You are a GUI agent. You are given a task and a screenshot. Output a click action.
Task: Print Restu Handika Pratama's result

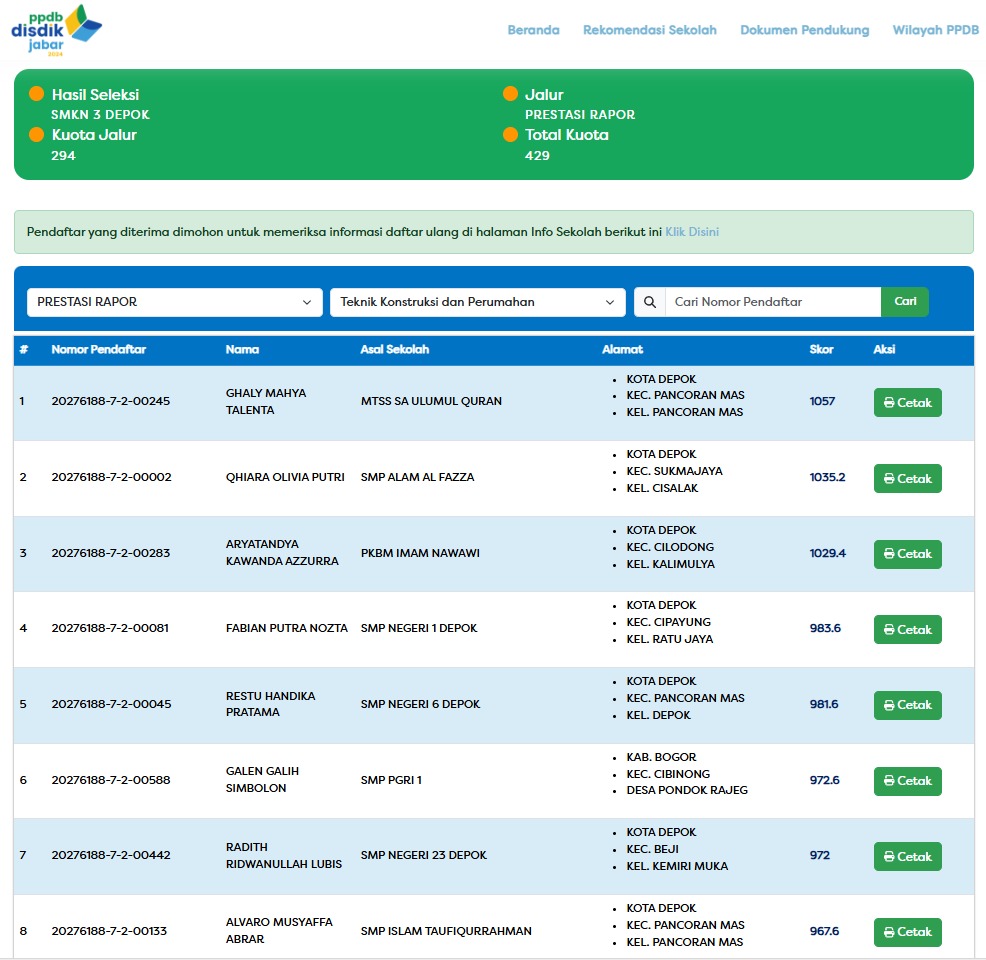907,705
